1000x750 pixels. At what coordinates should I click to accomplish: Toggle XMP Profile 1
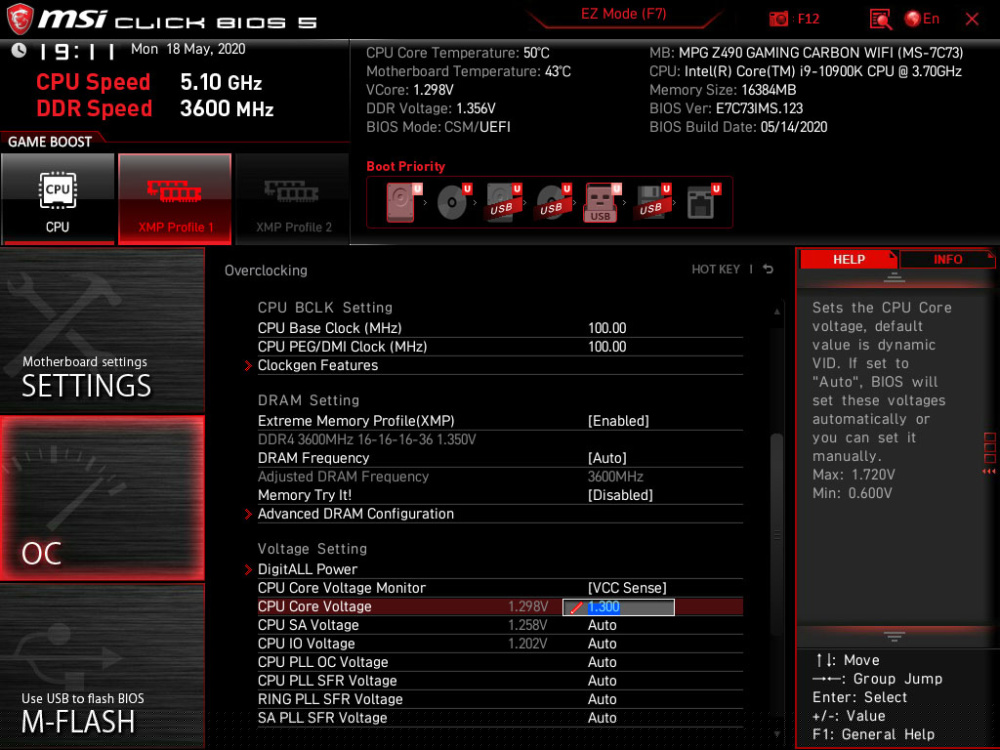click(x=175, y=198)
